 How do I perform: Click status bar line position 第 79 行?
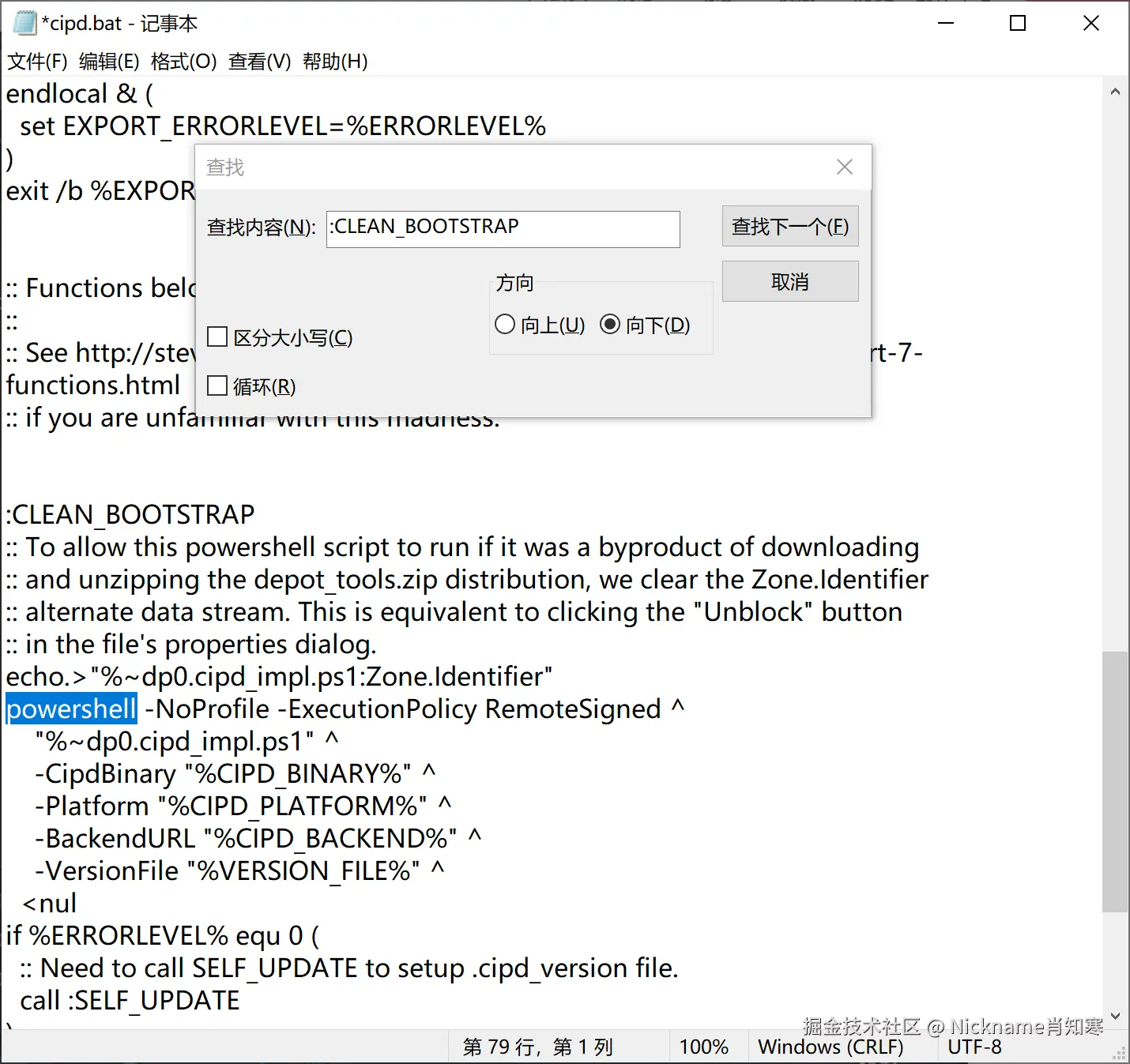(537, 1047)
